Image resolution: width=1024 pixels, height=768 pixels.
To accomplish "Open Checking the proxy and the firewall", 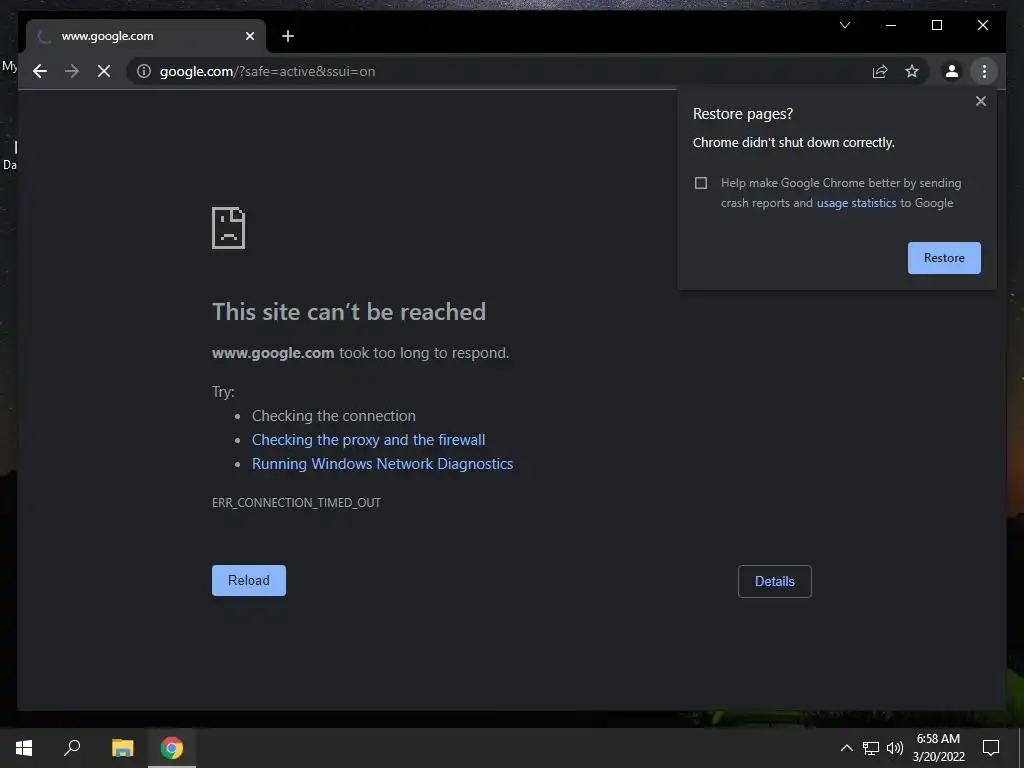I will point(368,440).
